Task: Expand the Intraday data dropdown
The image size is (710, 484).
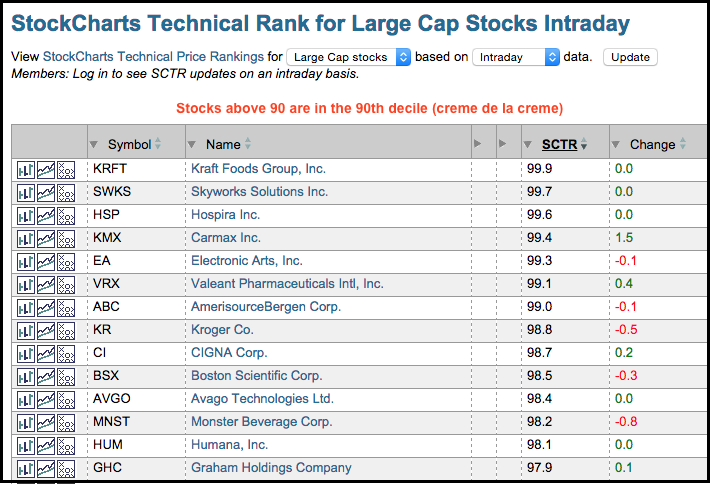Action: [x=515, y=57]
